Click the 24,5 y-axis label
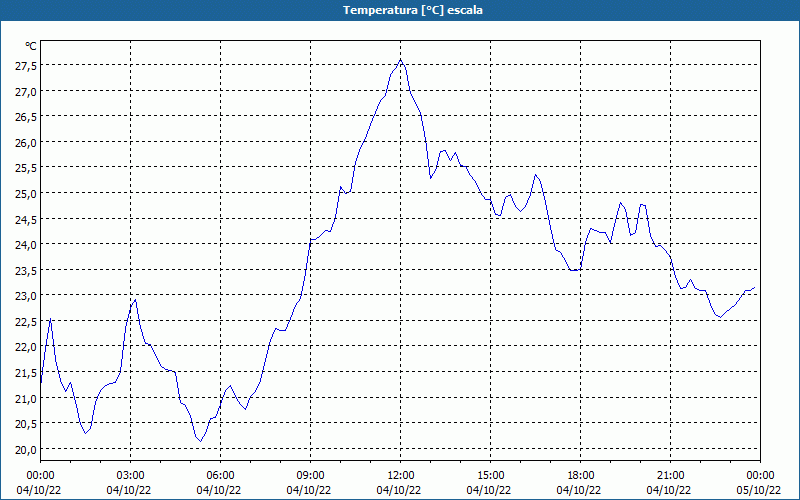 click(x=26, y=220)
